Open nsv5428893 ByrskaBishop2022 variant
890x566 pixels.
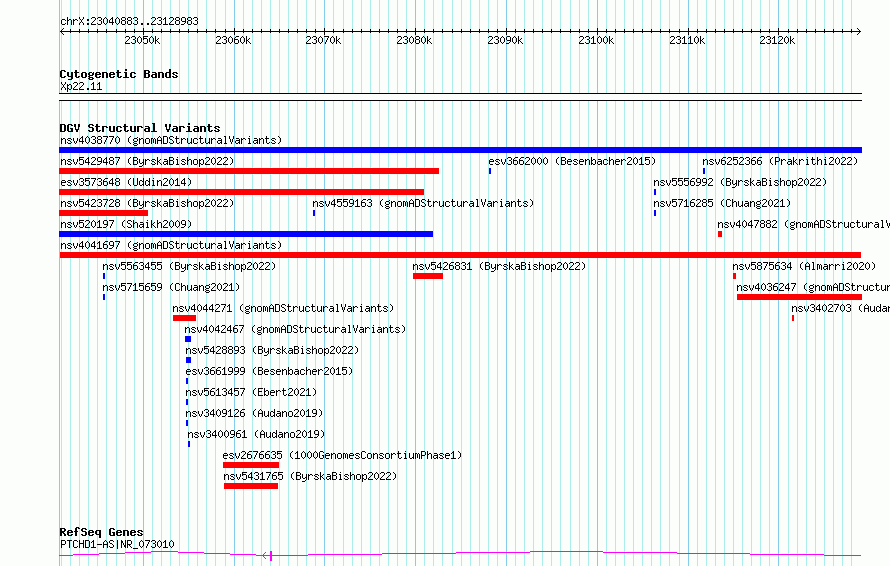(272, 350)
